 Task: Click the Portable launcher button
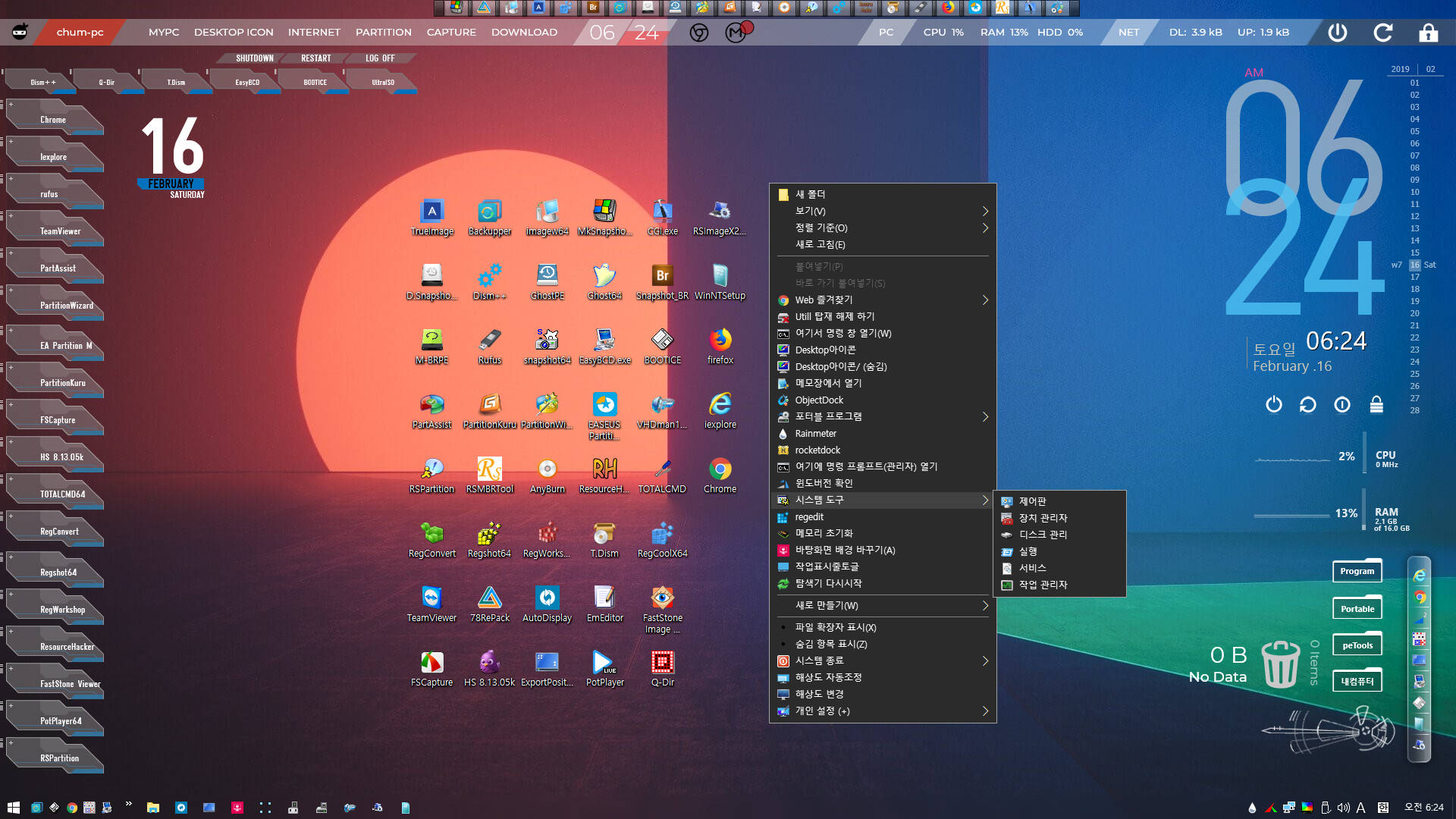(1357, 608)
